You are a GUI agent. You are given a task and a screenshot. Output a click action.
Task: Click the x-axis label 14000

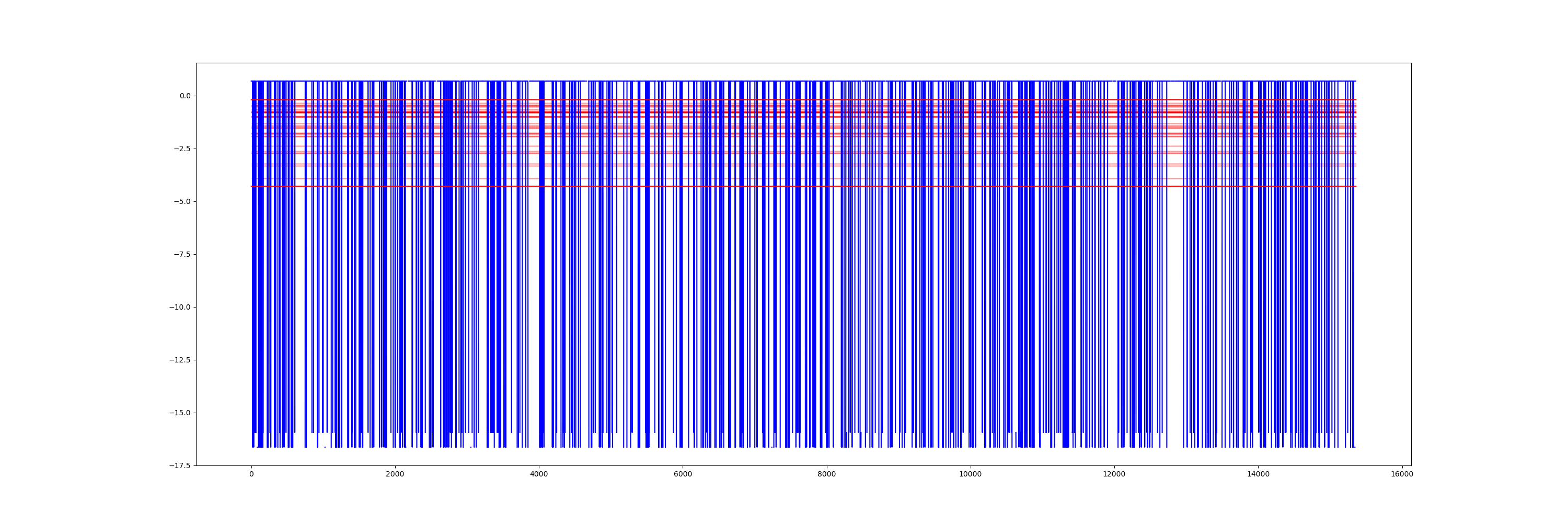click(x=1258, y=475)
